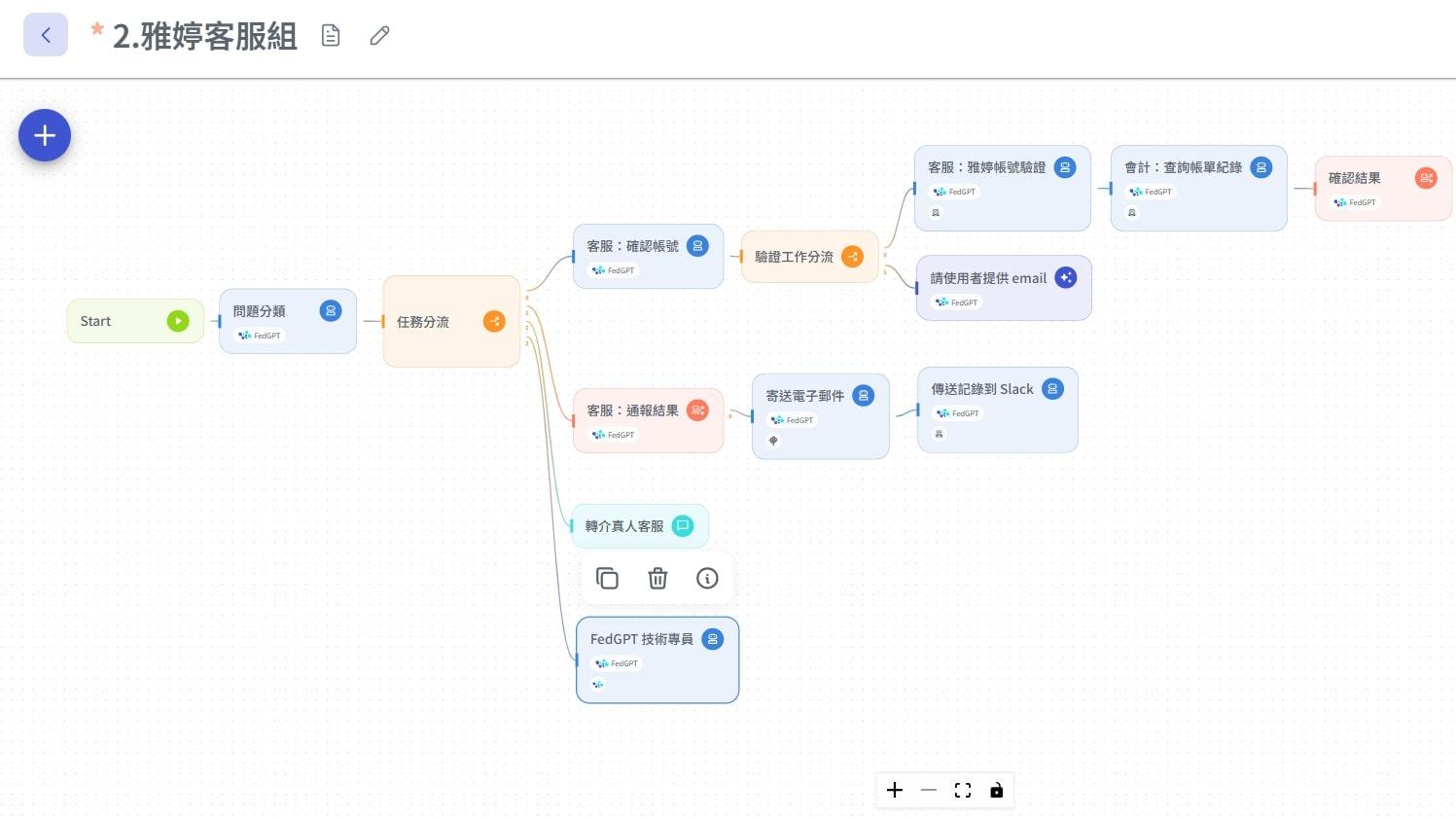Select the 任務分流 routing node

click(x=438, y=322)
